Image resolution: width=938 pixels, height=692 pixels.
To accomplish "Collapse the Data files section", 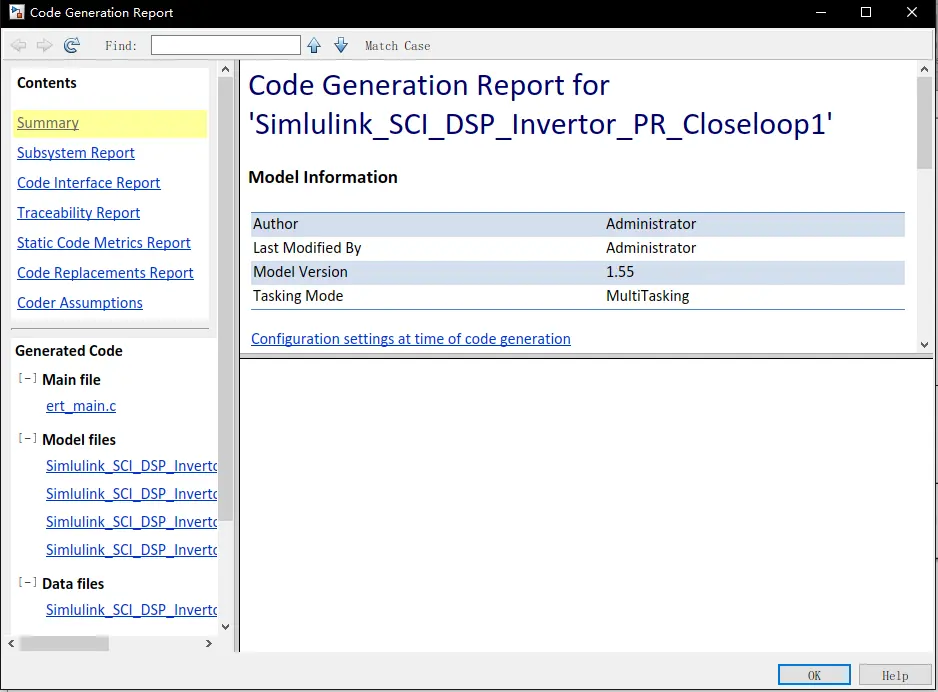I will pos(27,582).
